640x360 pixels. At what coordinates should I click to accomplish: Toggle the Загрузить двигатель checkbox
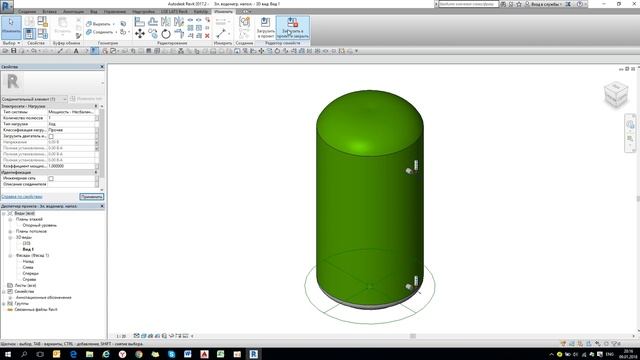(51, 136)
